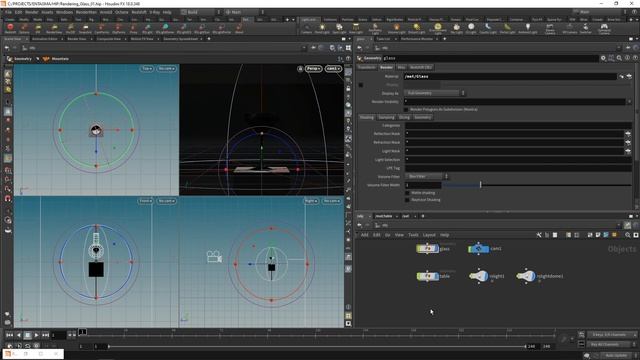Click the Material path input field
This screenshot has height=360, width=640.
coord(510,76)
